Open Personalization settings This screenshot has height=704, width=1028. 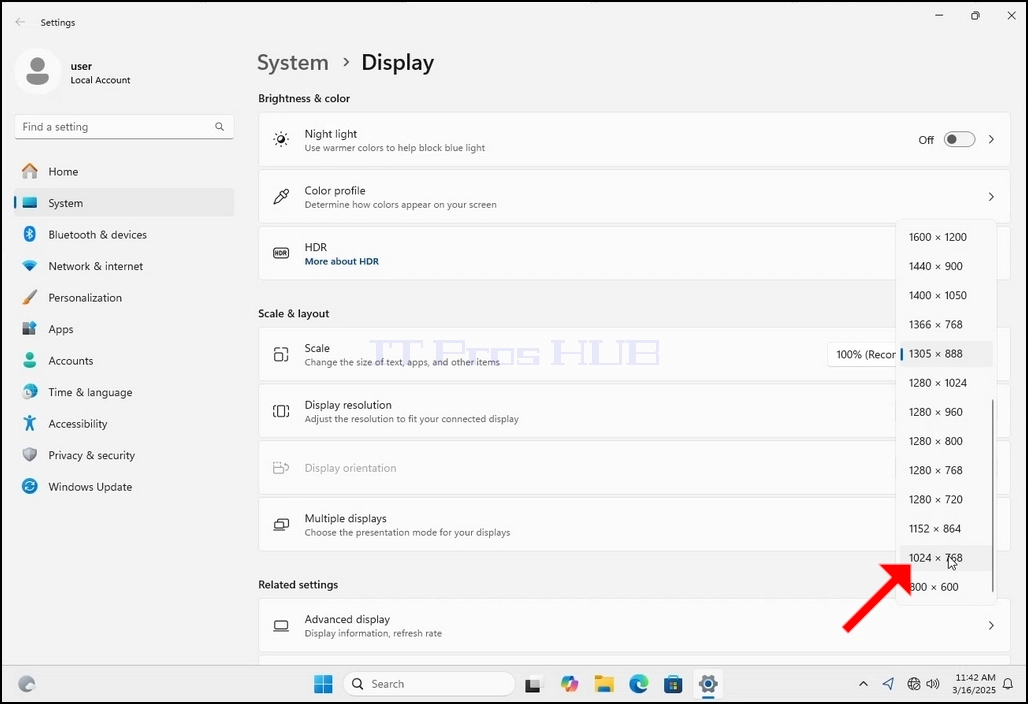[124, 297]
